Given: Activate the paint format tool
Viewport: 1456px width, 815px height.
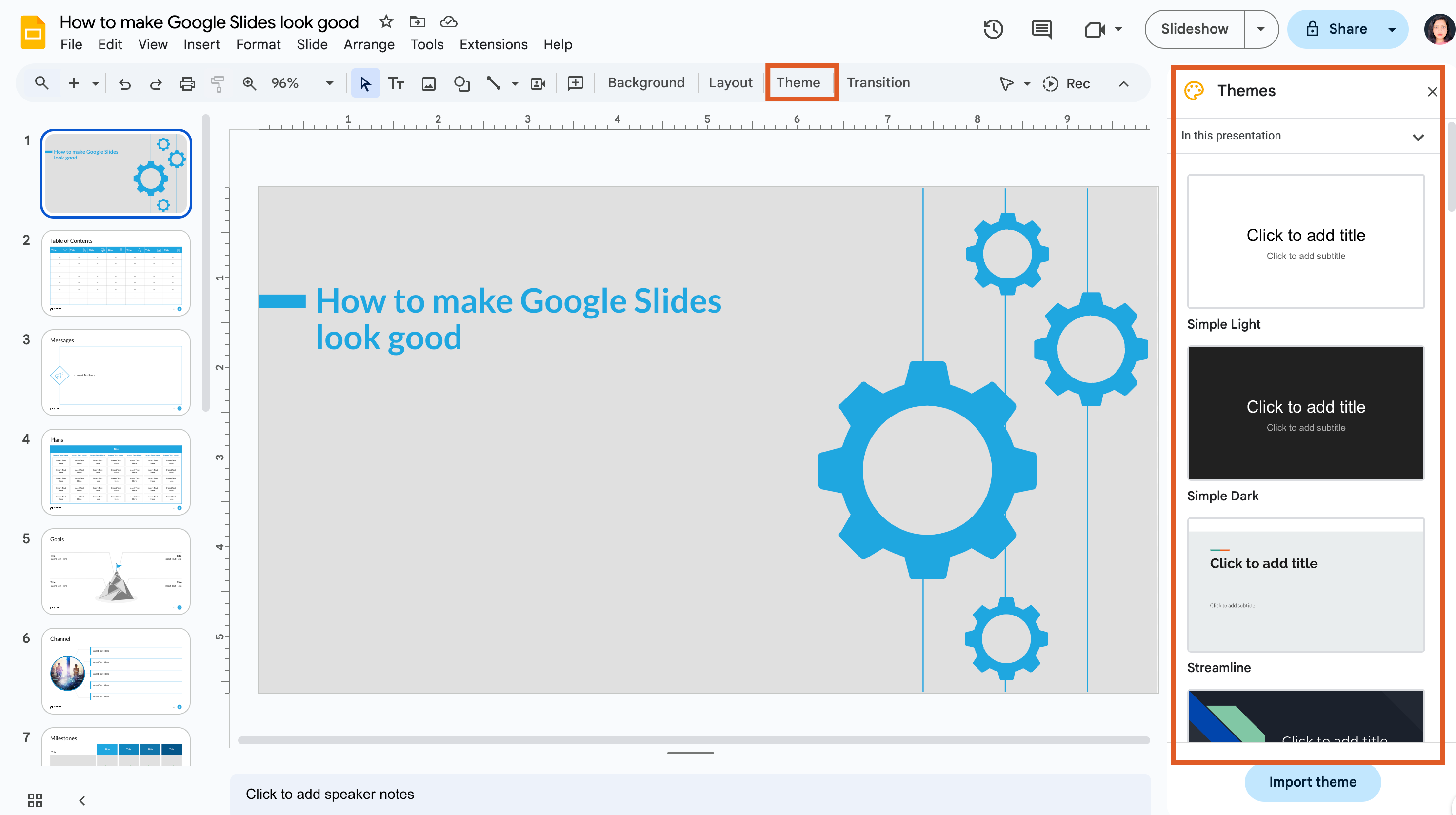Looking at the screenshot, I should point(218,84).
